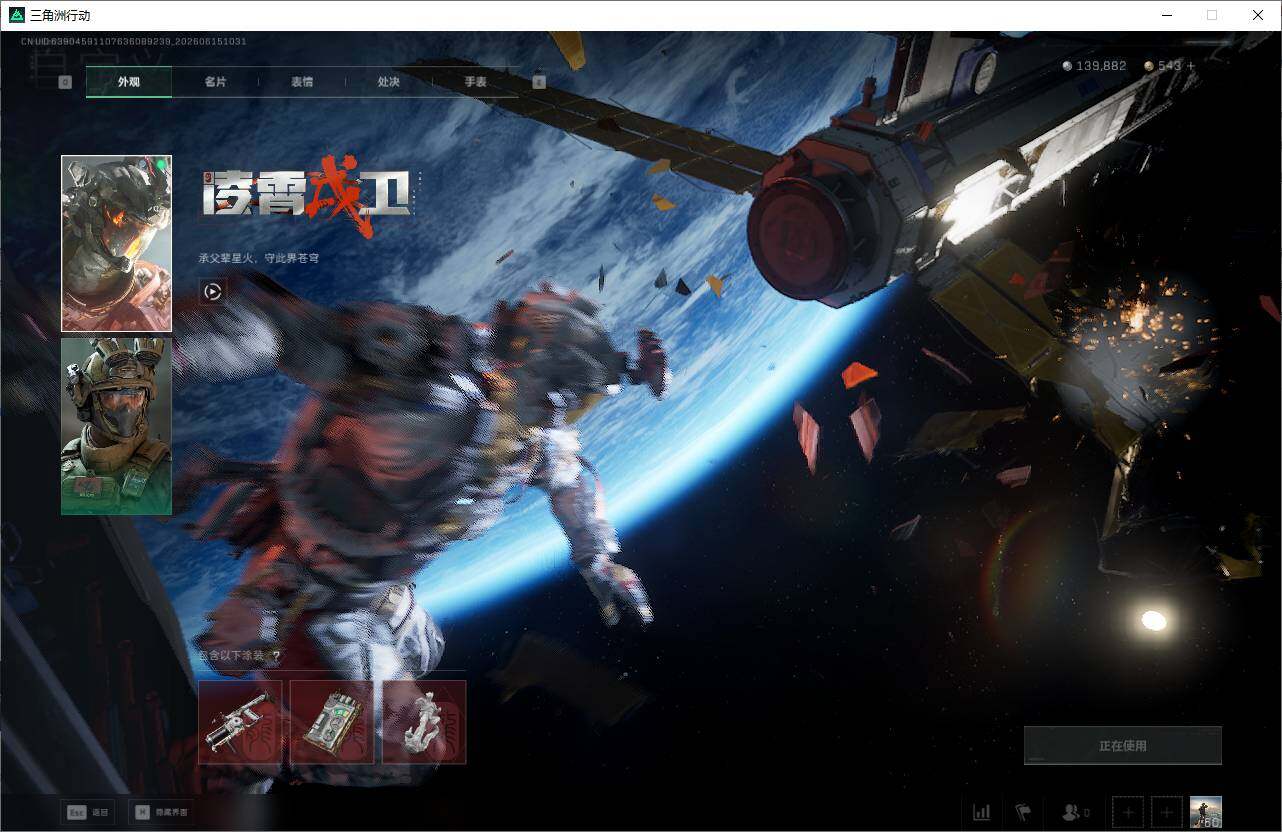Open the question mark help for included skins
This screenshot has width=1282, height=832.
(x=276, y=656)
